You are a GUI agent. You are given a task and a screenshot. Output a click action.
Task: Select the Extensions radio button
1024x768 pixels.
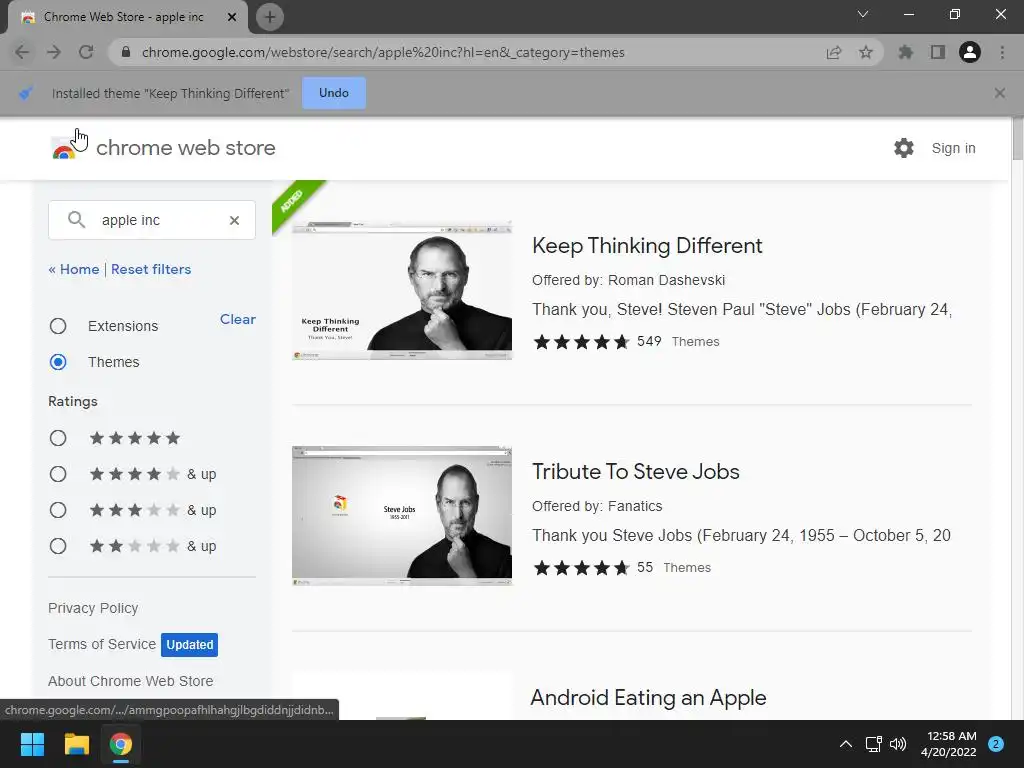coord(58,326)
